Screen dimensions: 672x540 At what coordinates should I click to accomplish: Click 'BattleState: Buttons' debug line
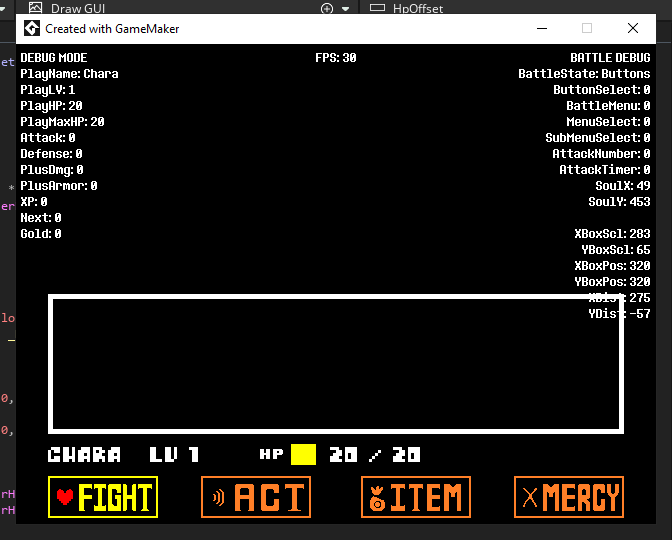pyautogui.click(x=584, y=74)
